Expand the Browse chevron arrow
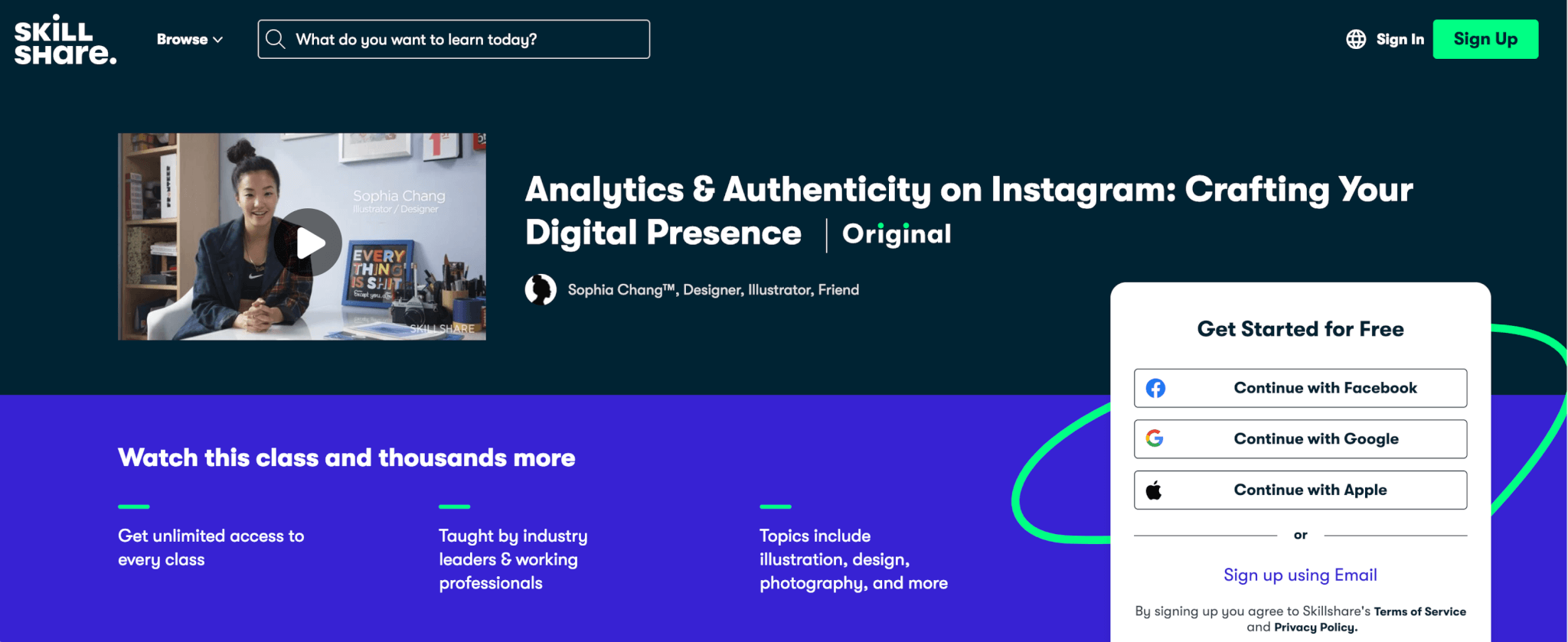1568x642 pixels. click(x=218, y=40)
